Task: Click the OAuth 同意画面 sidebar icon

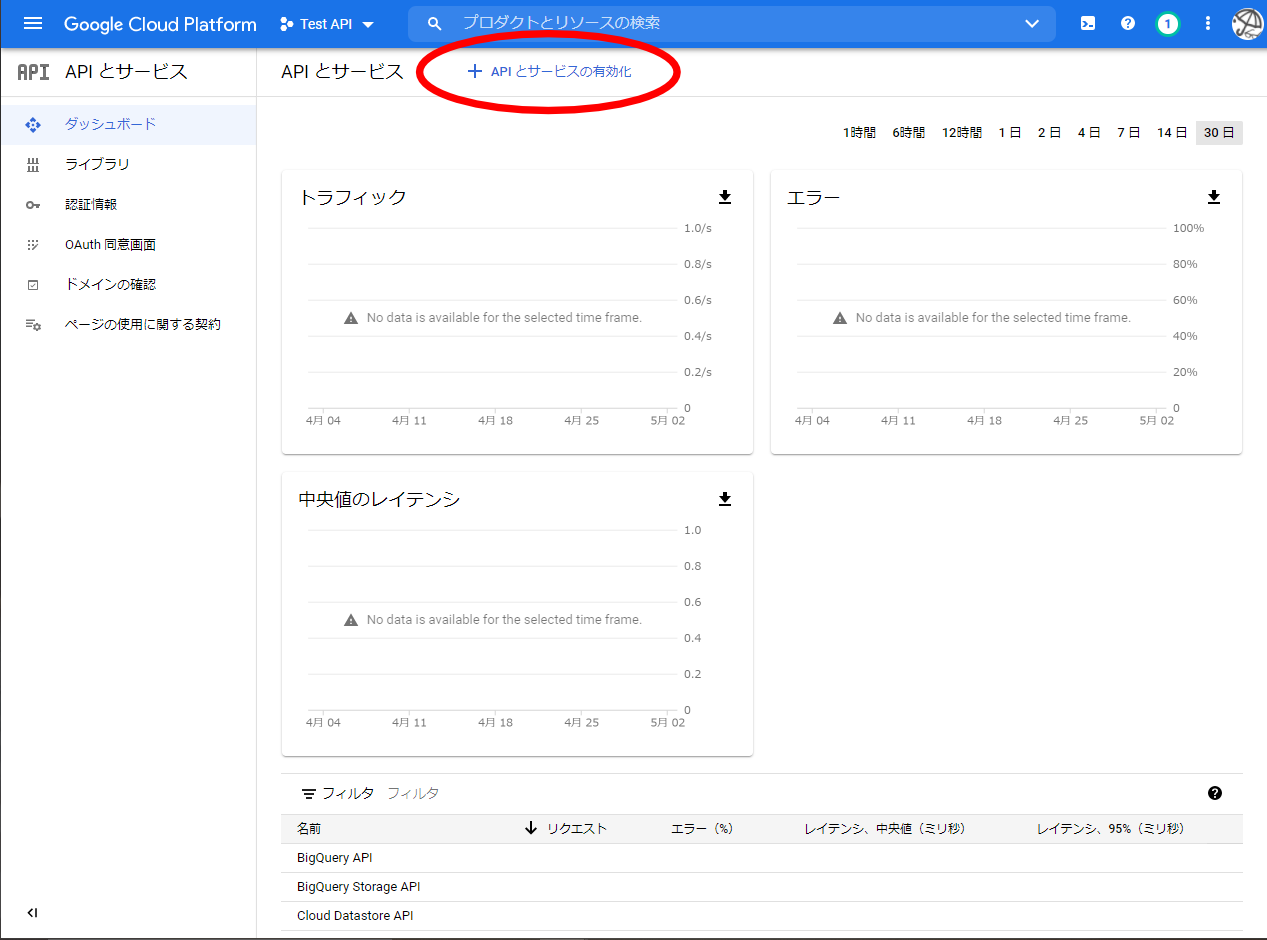Action: click(x=32, y=244)
